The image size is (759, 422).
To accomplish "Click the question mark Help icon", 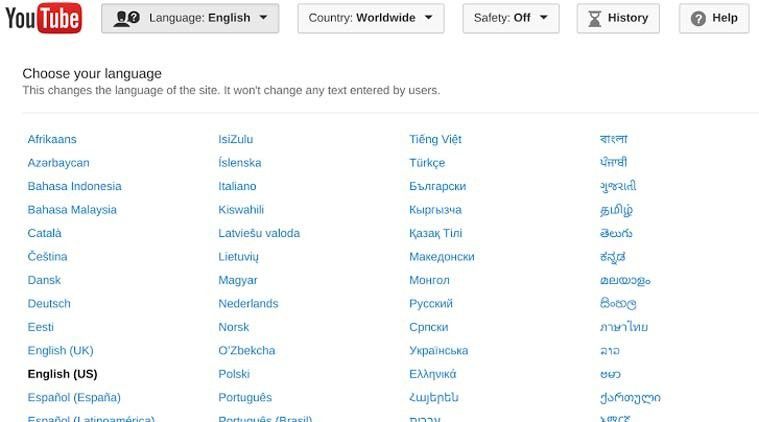I will point(698,18).
